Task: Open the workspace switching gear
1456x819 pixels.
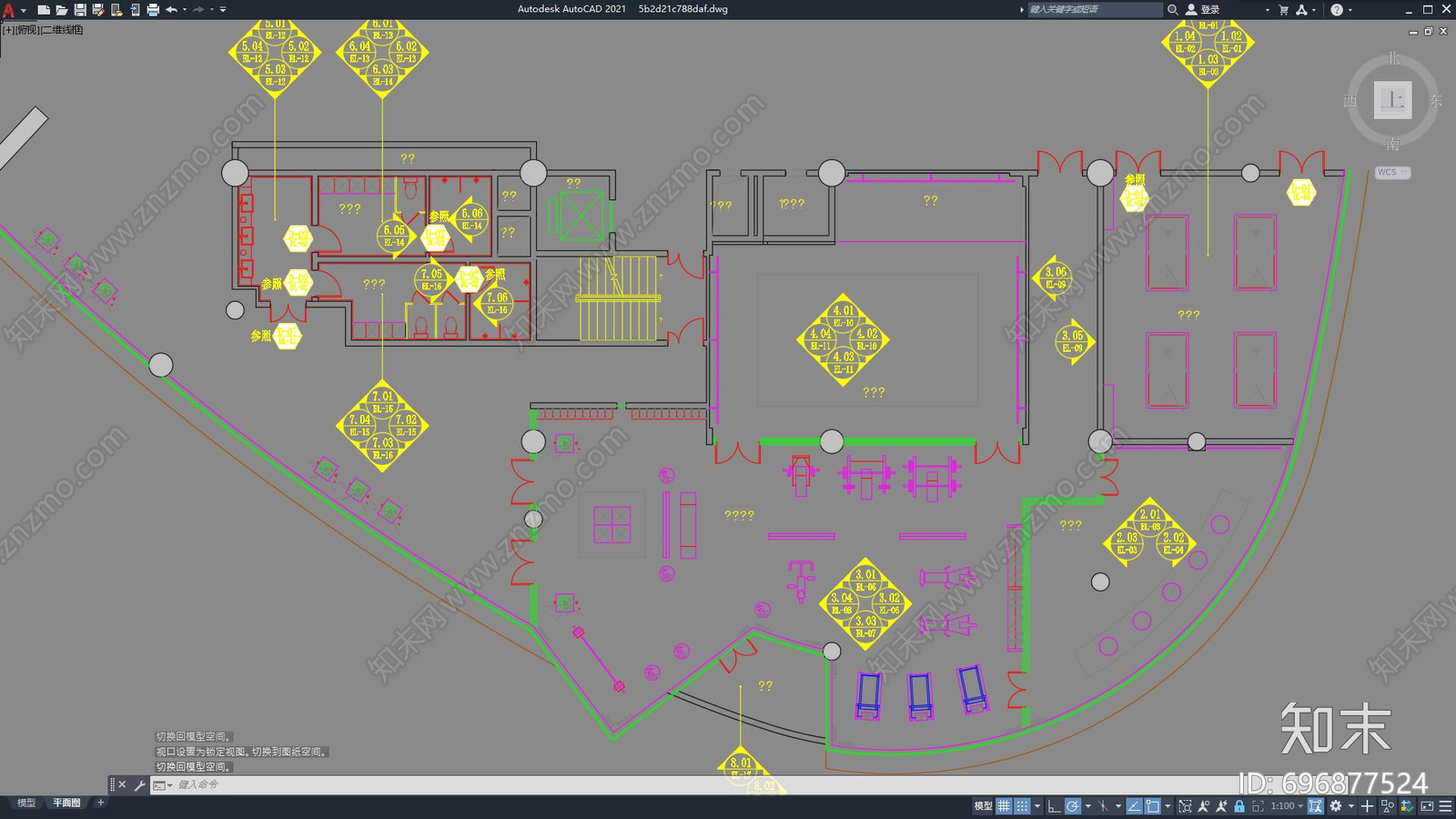Action: (x=1336, y=806)
